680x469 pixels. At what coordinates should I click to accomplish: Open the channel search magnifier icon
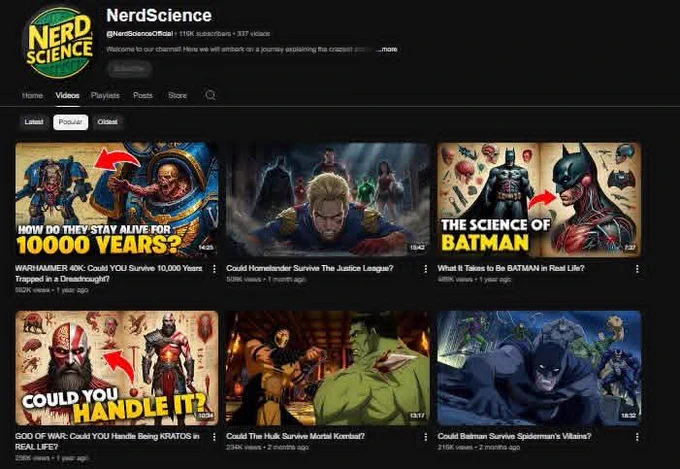pyautogui.click(x=210, y=95)
